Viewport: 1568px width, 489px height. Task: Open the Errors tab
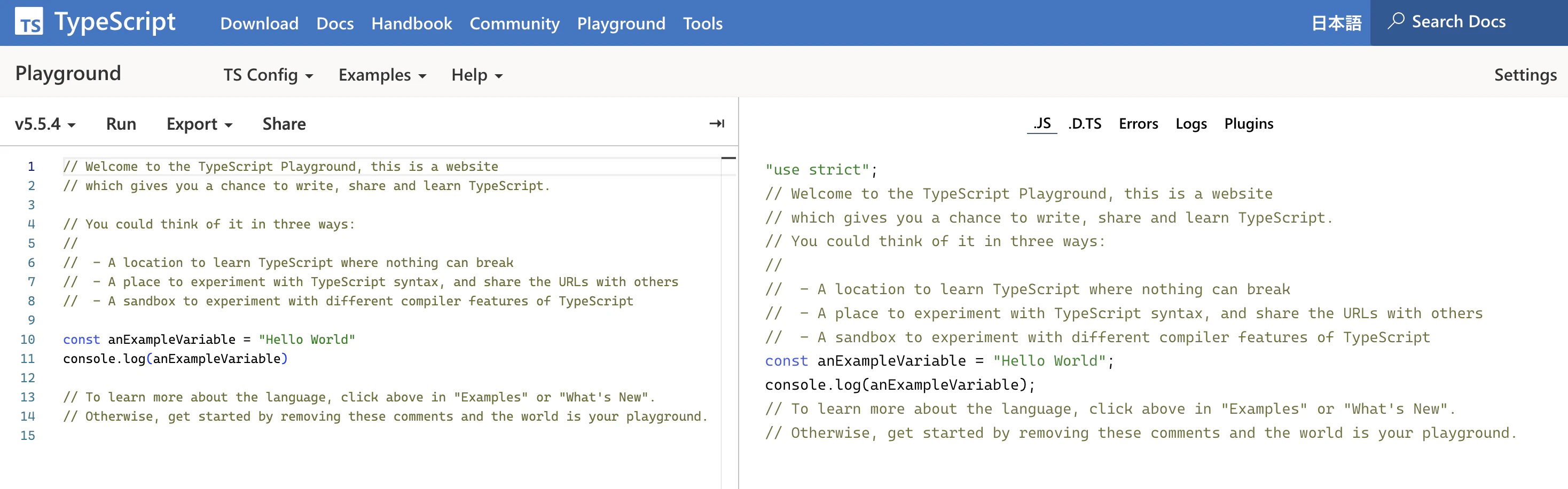click(1138, 123)
